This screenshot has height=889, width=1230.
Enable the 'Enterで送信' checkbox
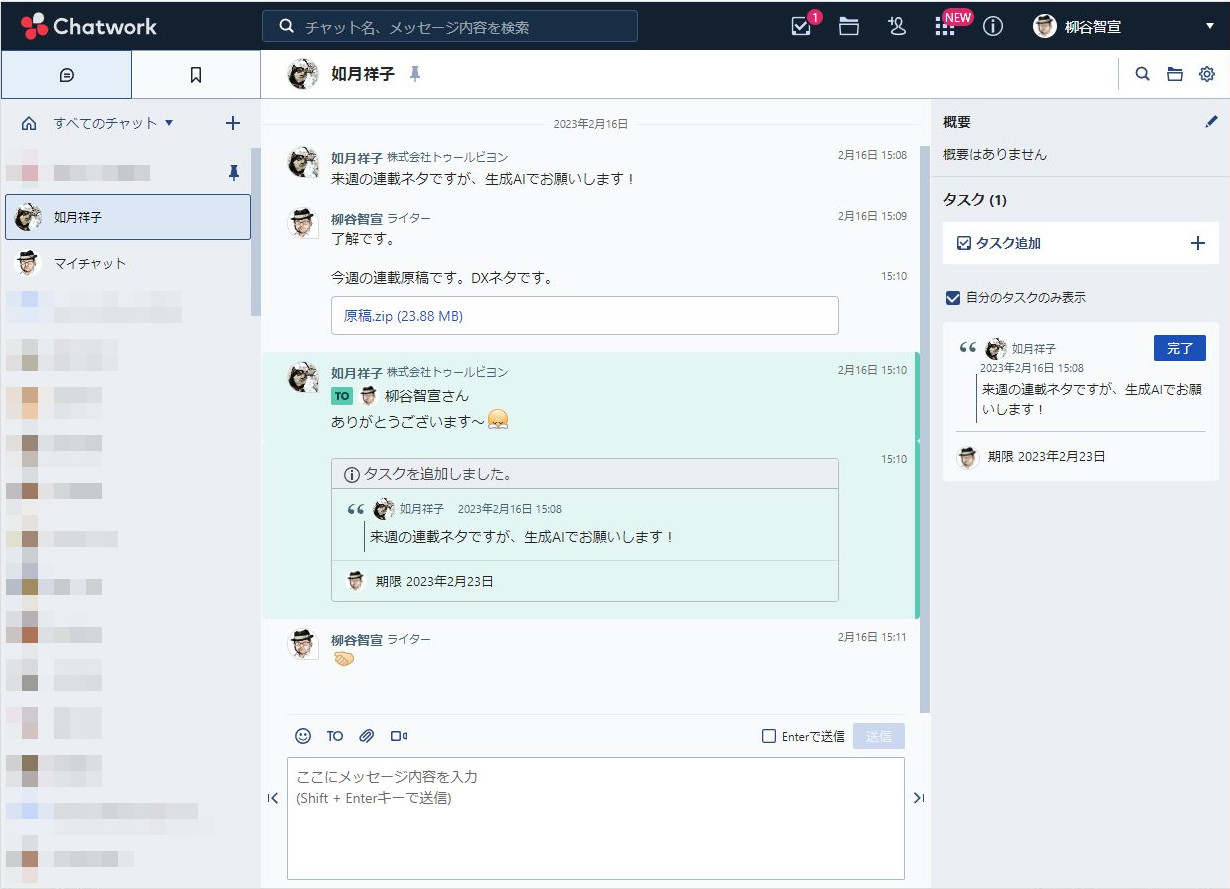(x=769, y=736)
